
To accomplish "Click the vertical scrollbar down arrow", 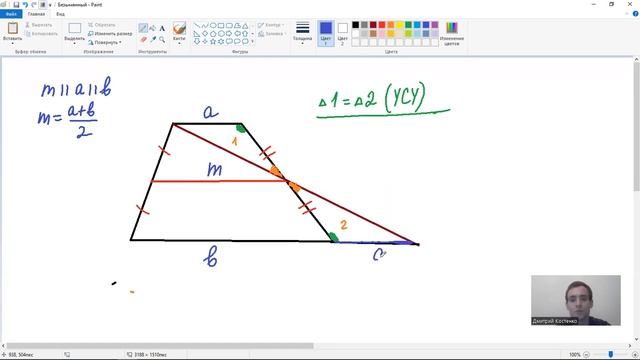I will coord(636,339).
